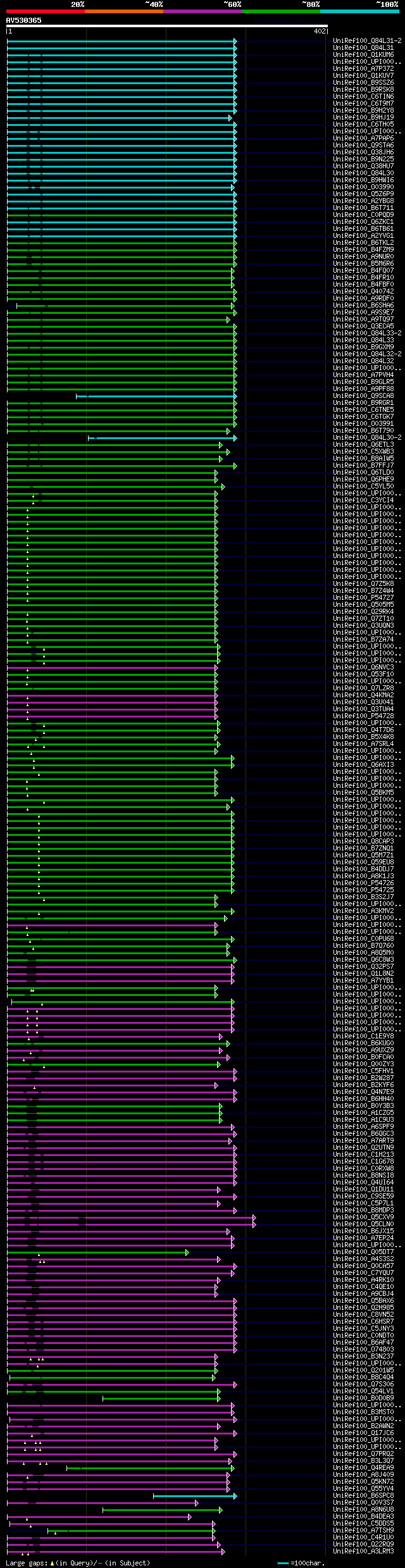
Task: Select the UniRef100_A3LRM3 label
Action: (363, 1551)
